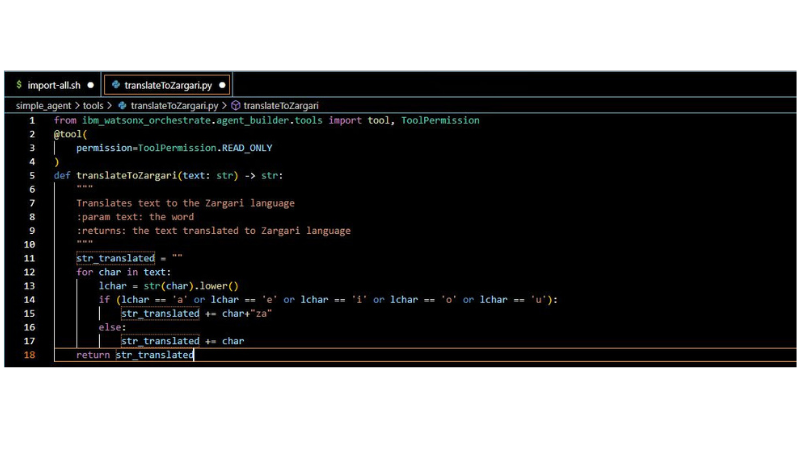Click the 'else:' keyword on line 16
Viewport: 800px width, 450px height.
pyautogui.click(x=112, y=327)
